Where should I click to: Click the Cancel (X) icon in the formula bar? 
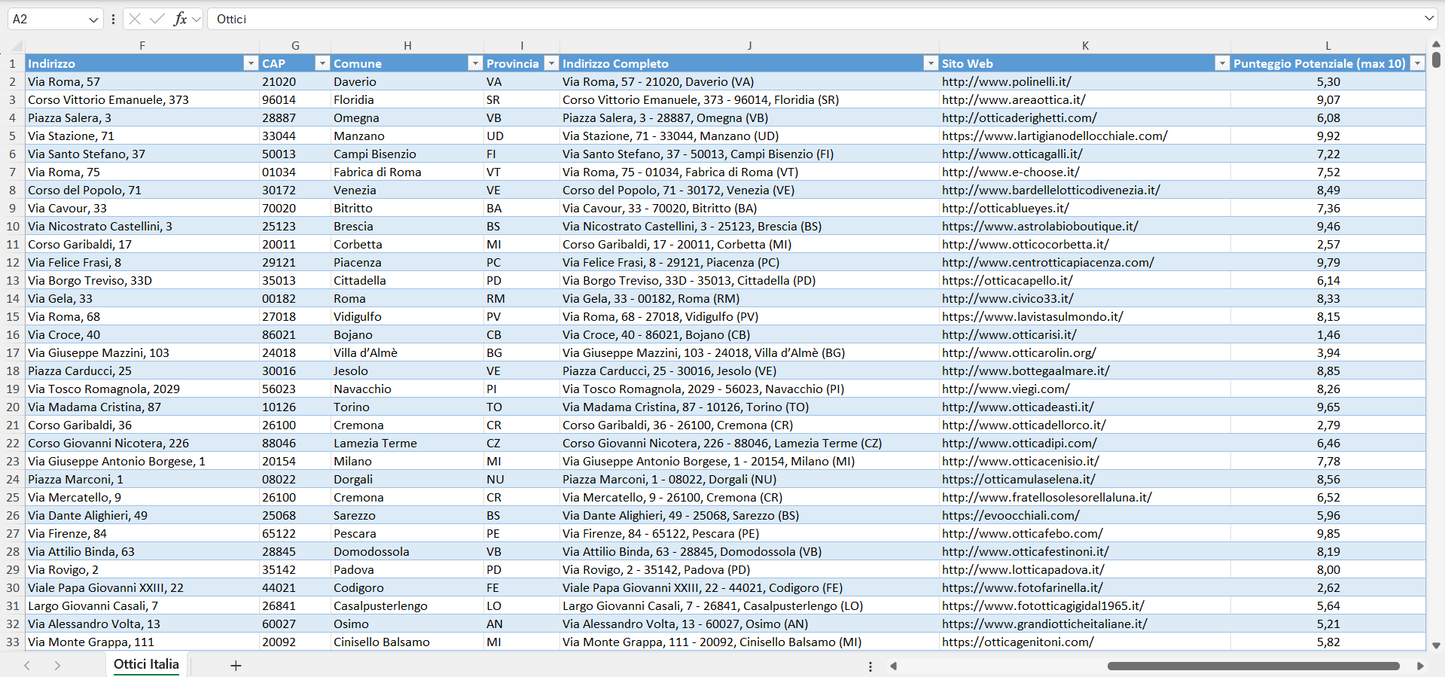(135, 18)
